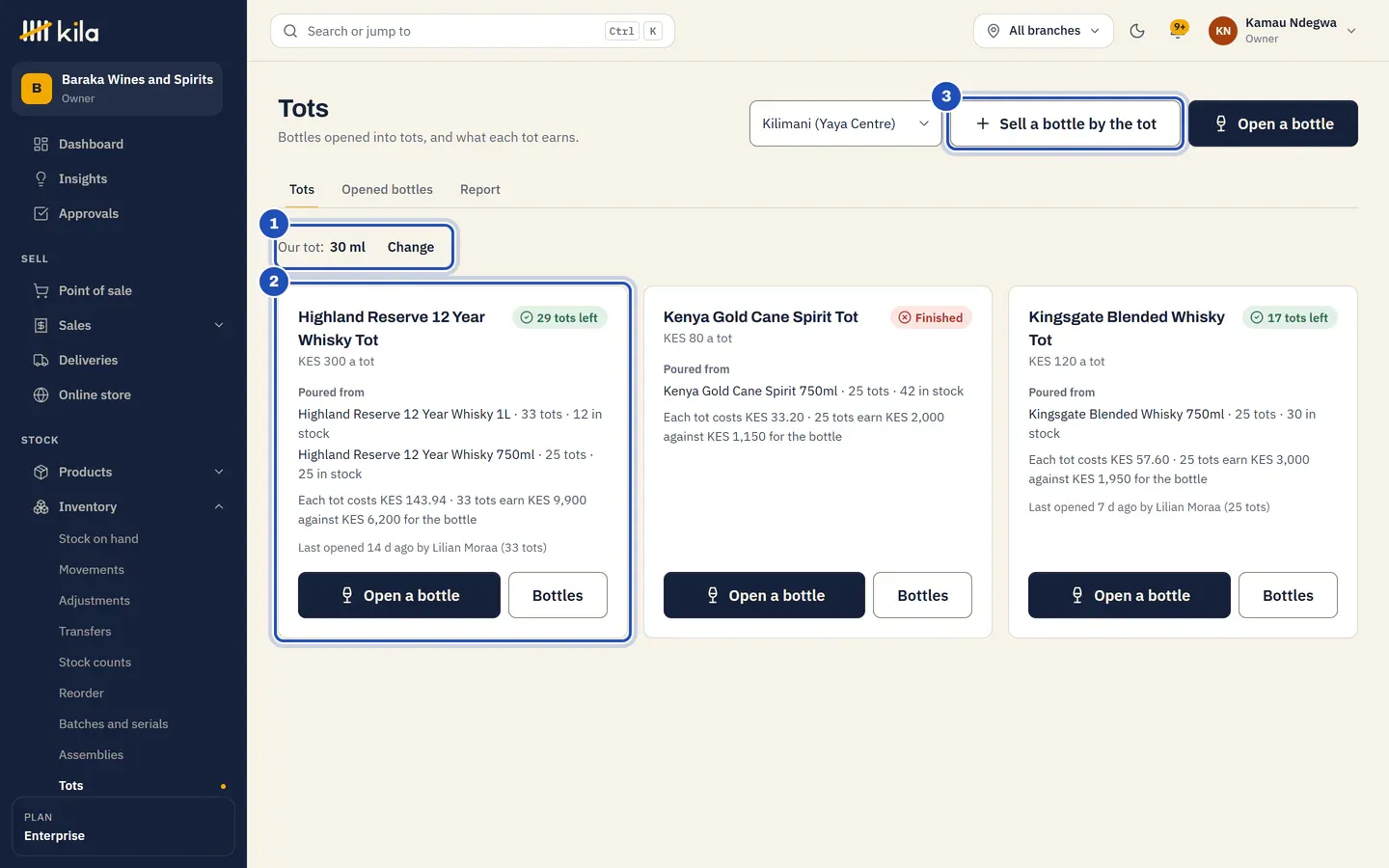Open a bottle for Highland Reserve 12 Year
The image size is (1389, 868).
(x=399, y=595)
